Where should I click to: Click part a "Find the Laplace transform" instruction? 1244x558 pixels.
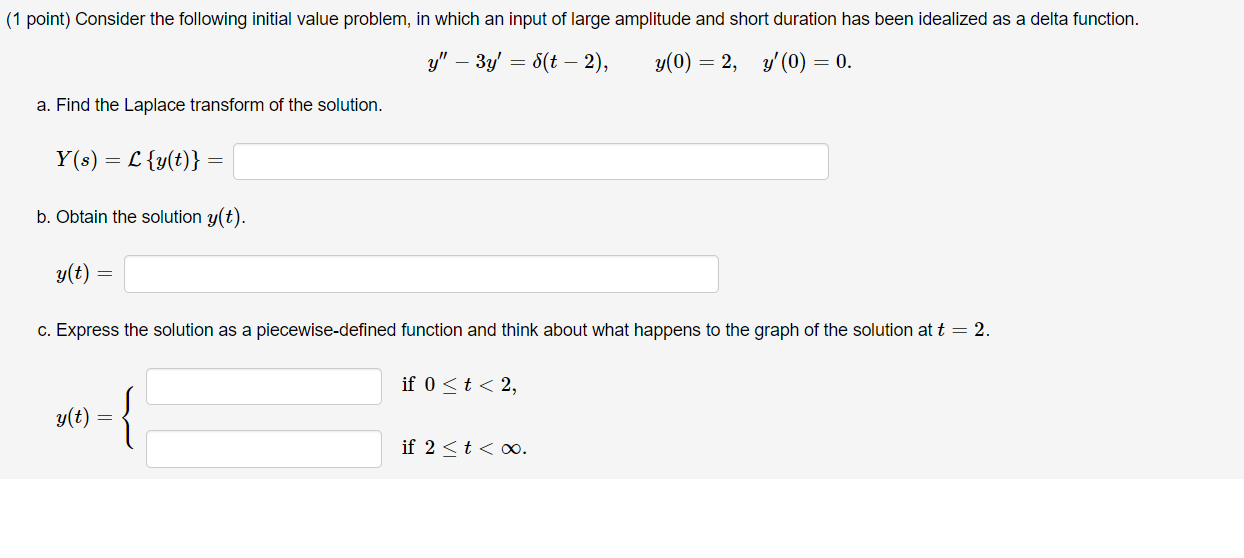(210, 105)
